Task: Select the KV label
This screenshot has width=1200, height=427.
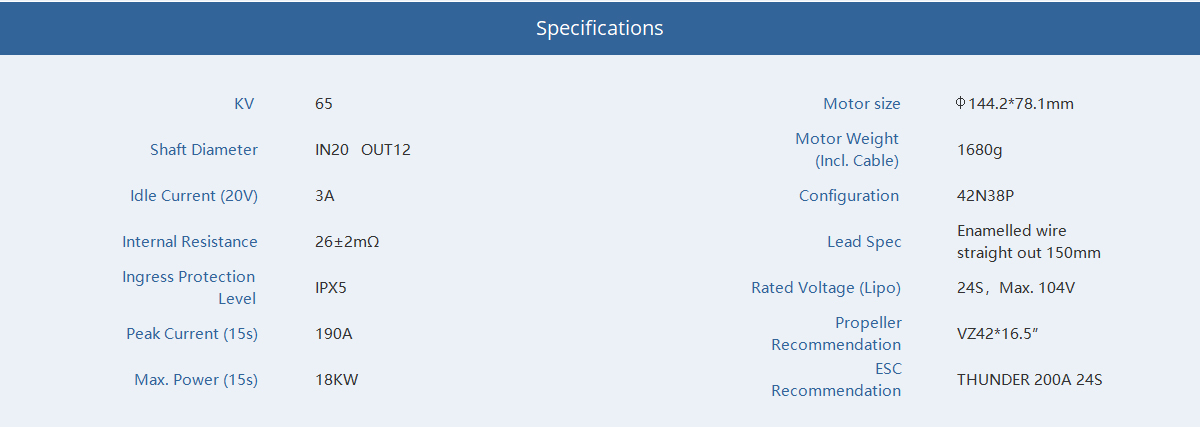Action: click(245, 103)
